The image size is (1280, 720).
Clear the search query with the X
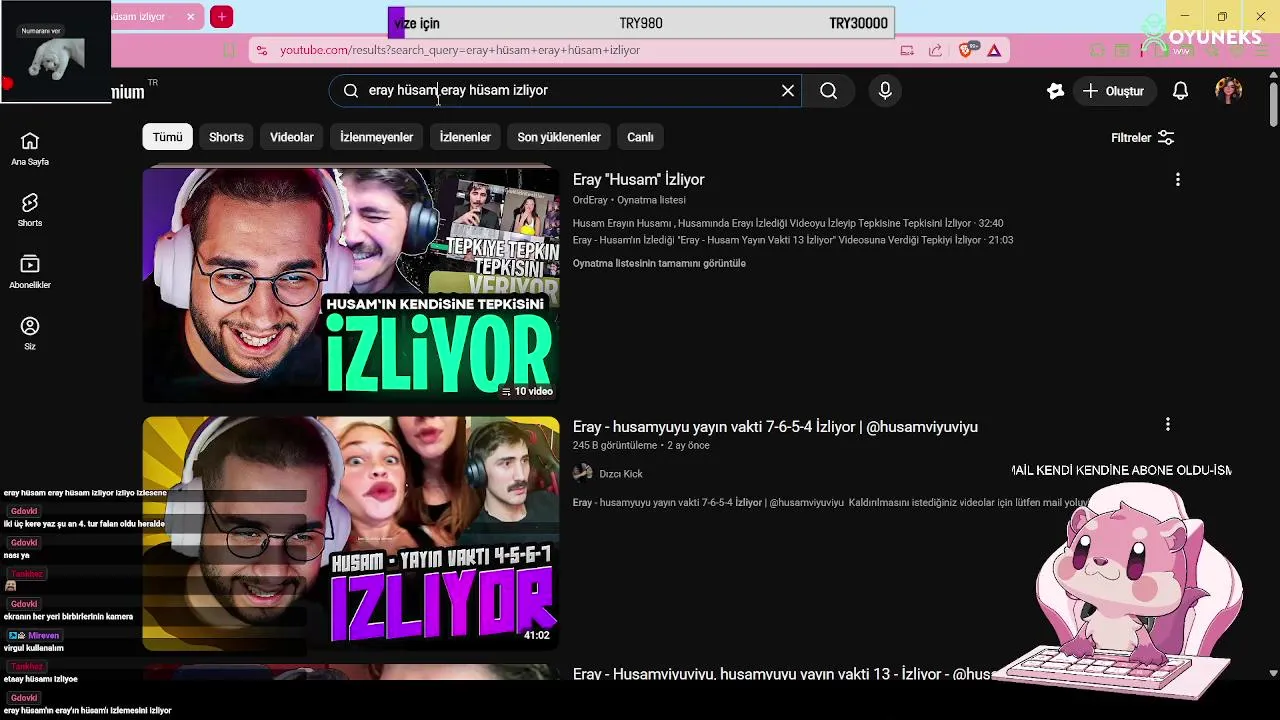pos(788,91)
